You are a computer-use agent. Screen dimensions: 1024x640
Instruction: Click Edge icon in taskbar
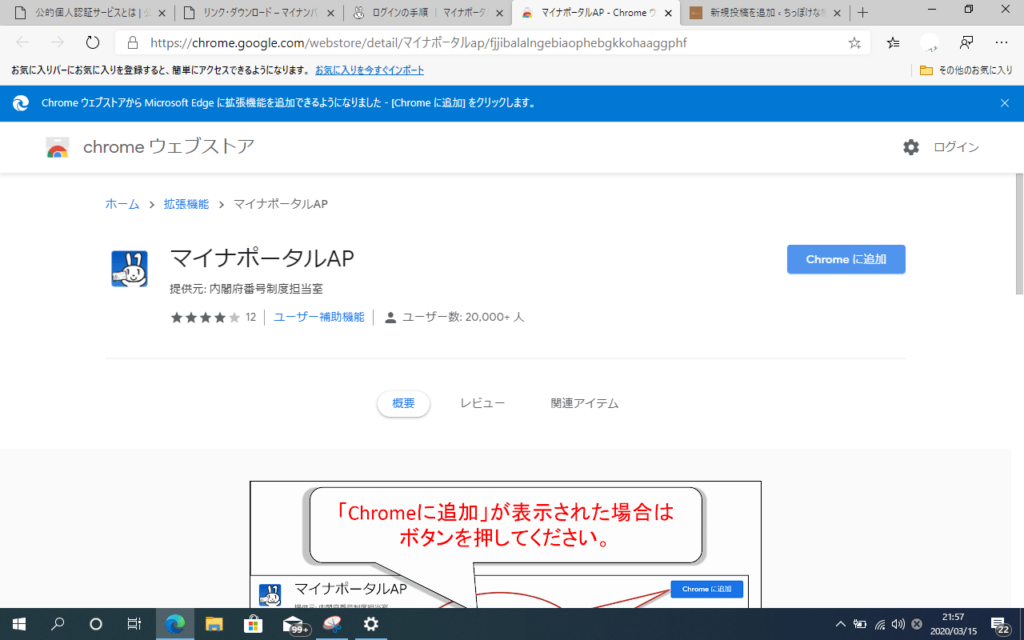tap(174, 624)
